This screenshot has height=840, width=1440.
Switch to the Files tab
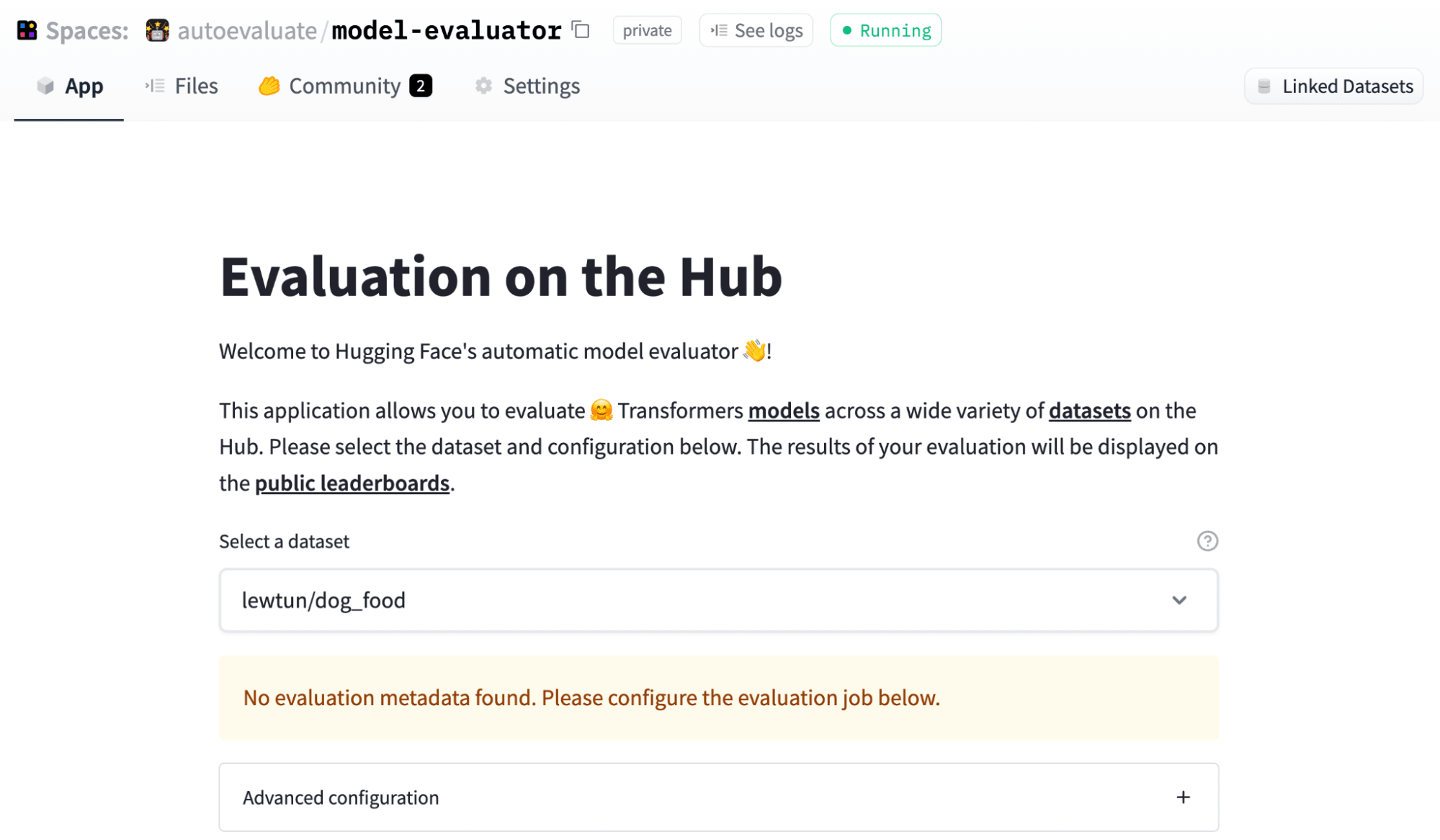[196, 86]
